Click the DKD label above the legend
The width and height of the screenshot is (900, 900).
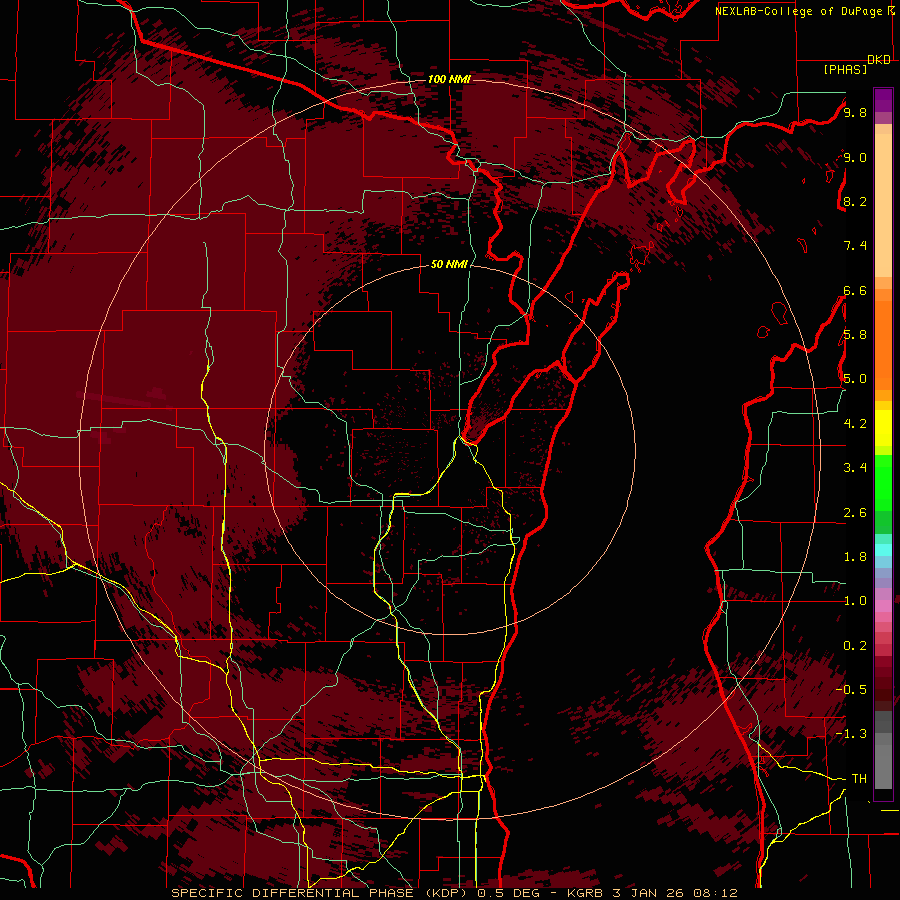pyautogui.click(x=879, y=60)
